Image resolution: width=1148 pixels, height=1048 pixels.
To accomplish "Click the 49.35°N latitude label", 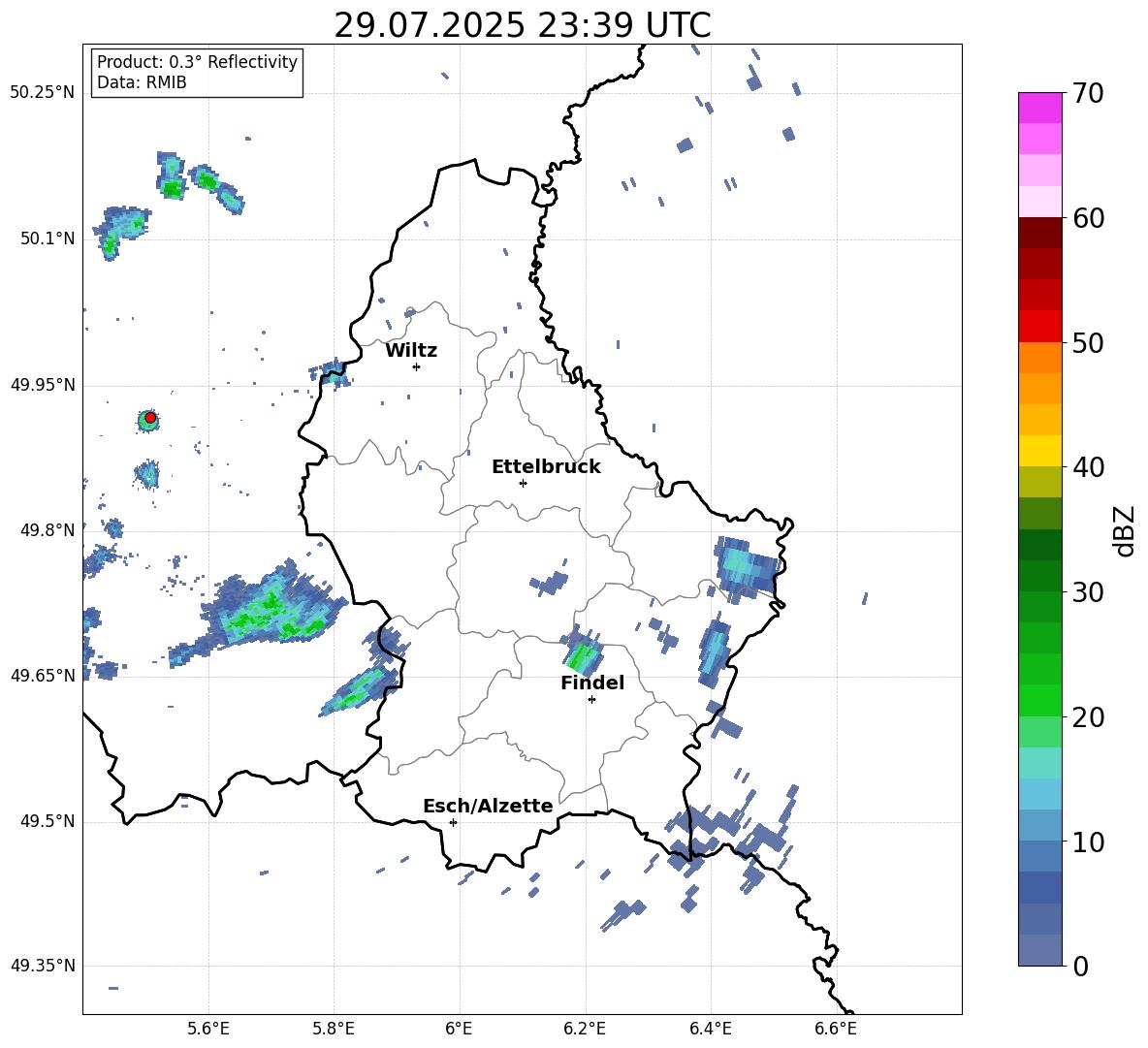I will point(42,966).
